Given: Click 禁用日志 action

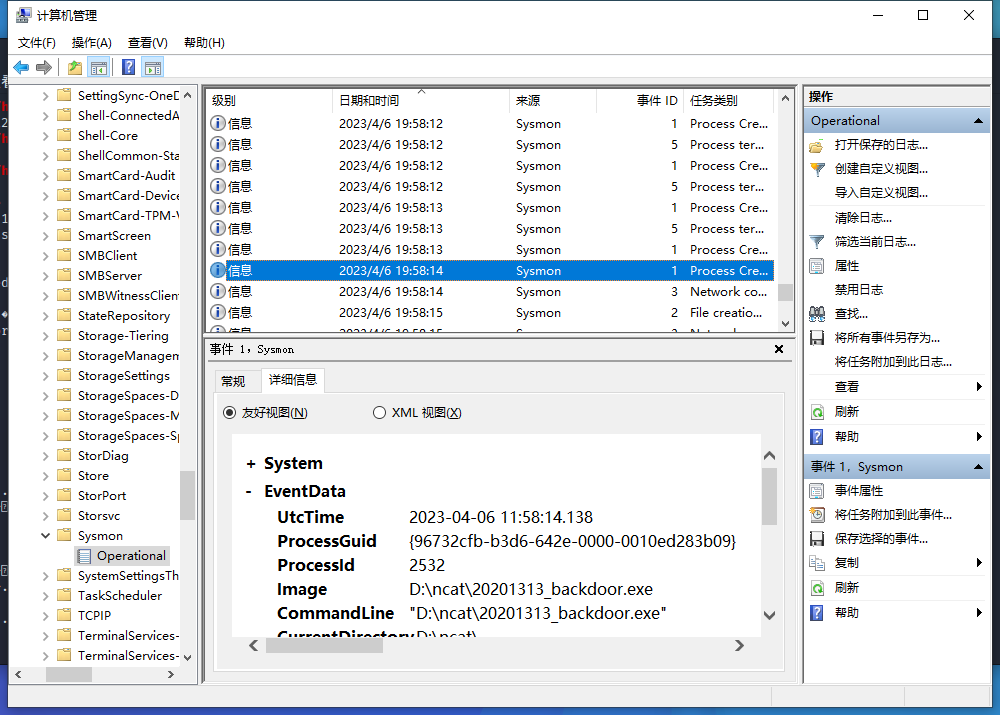Looking at the screenshot, I should pos(858,290).
